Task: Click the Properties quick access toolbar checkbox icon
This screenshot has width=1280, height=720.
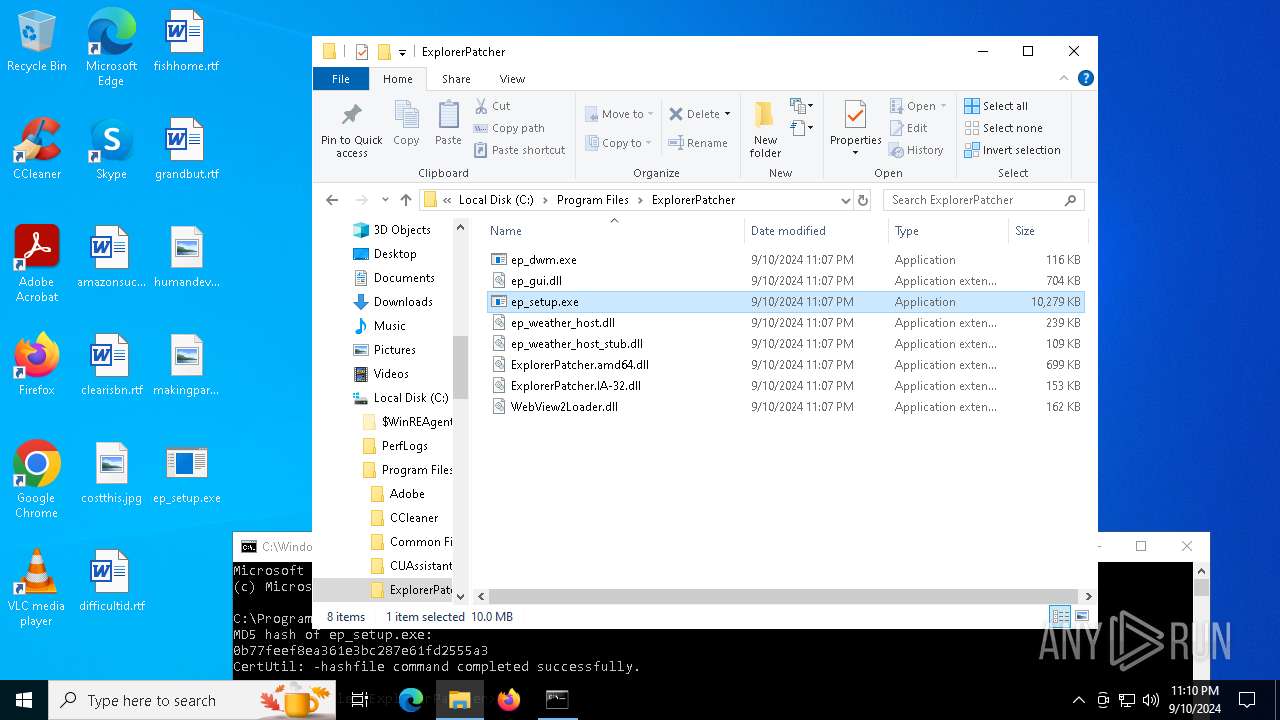Action: [x=361, y=52]
